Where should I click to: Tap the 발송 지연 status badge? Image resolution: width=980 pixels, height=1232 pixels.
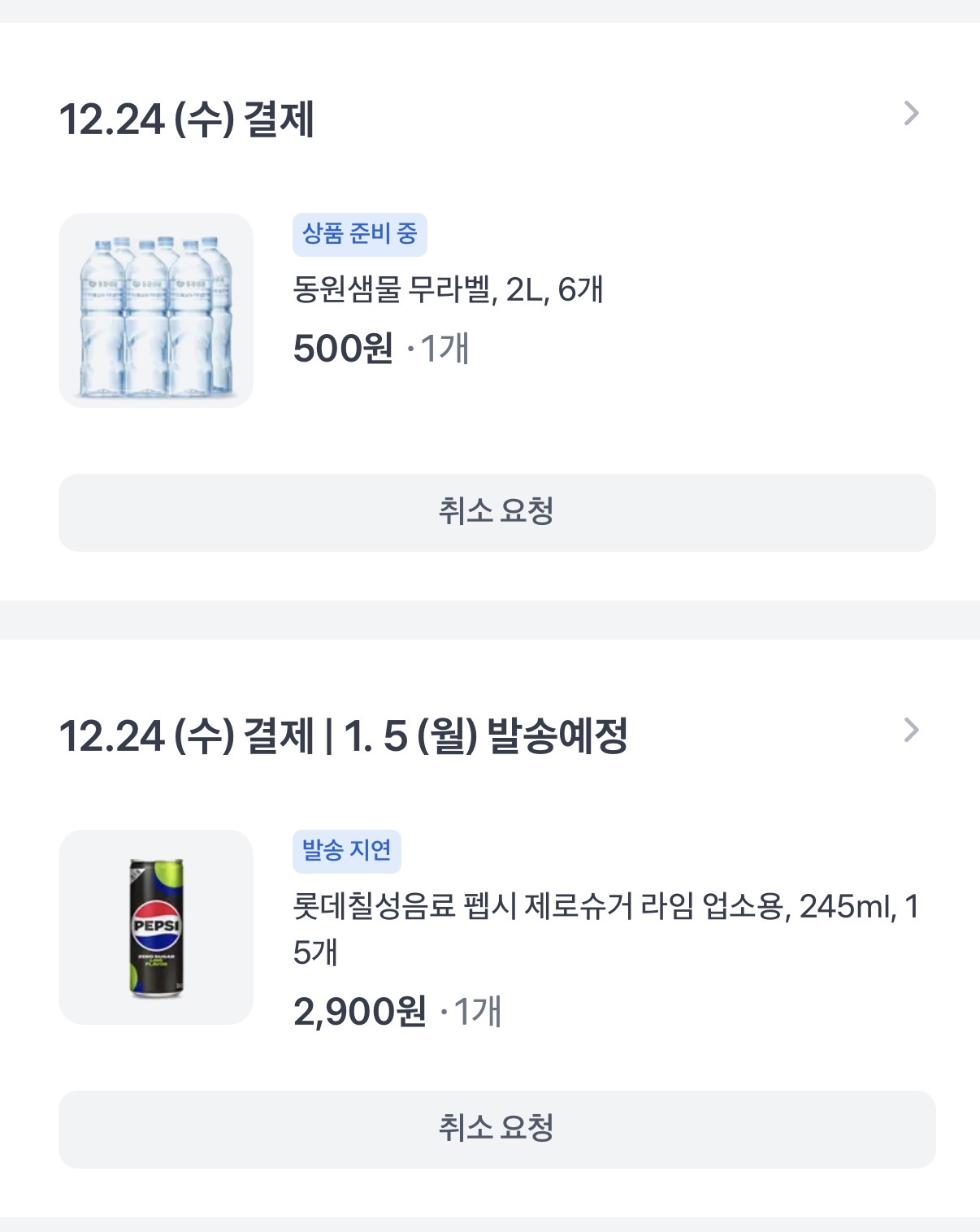click(x=346, y=851)
